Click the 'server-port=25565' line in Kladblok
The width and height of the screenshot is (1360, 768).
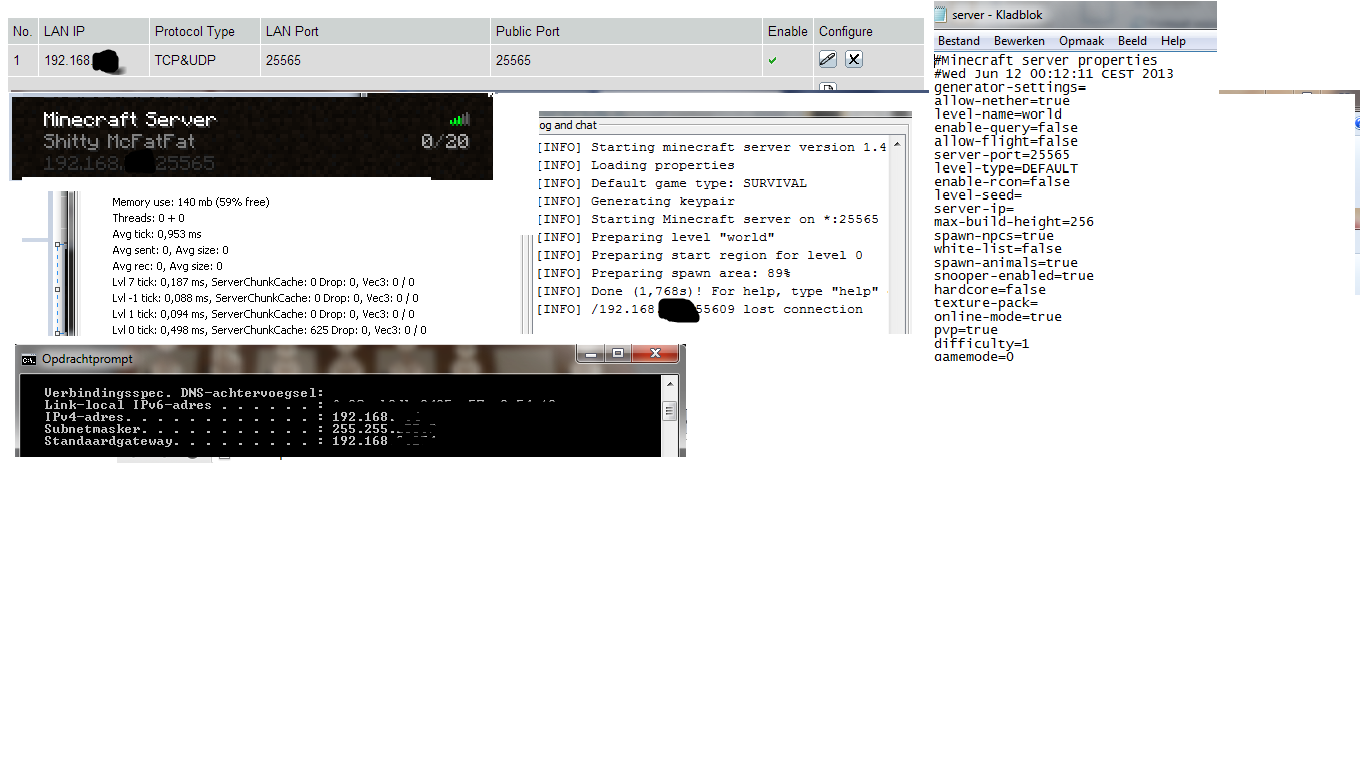(x=1002, y=155)
